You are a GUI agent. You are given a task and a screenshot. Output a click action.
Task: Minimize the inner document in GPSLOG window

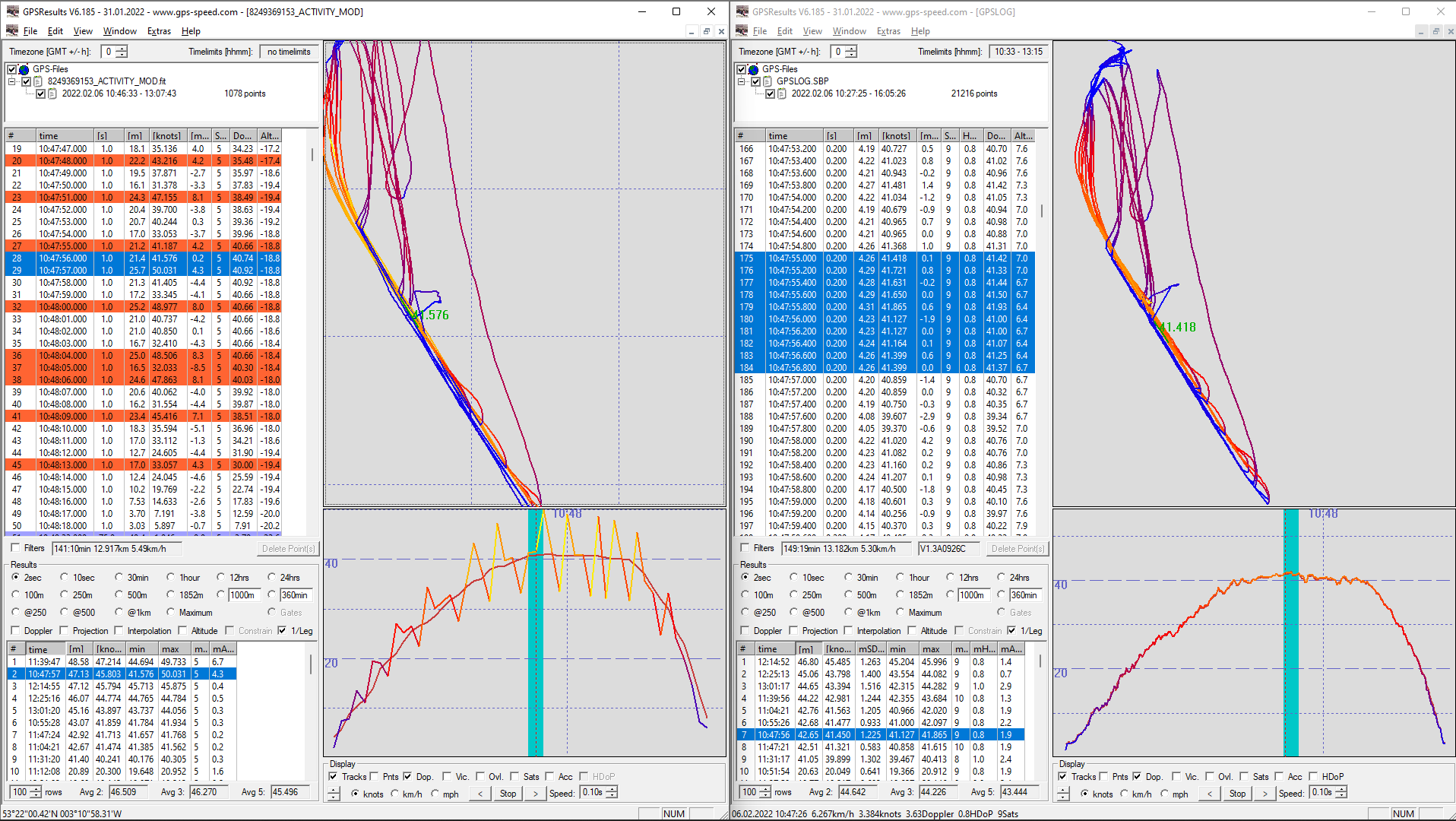point(1420,31)
